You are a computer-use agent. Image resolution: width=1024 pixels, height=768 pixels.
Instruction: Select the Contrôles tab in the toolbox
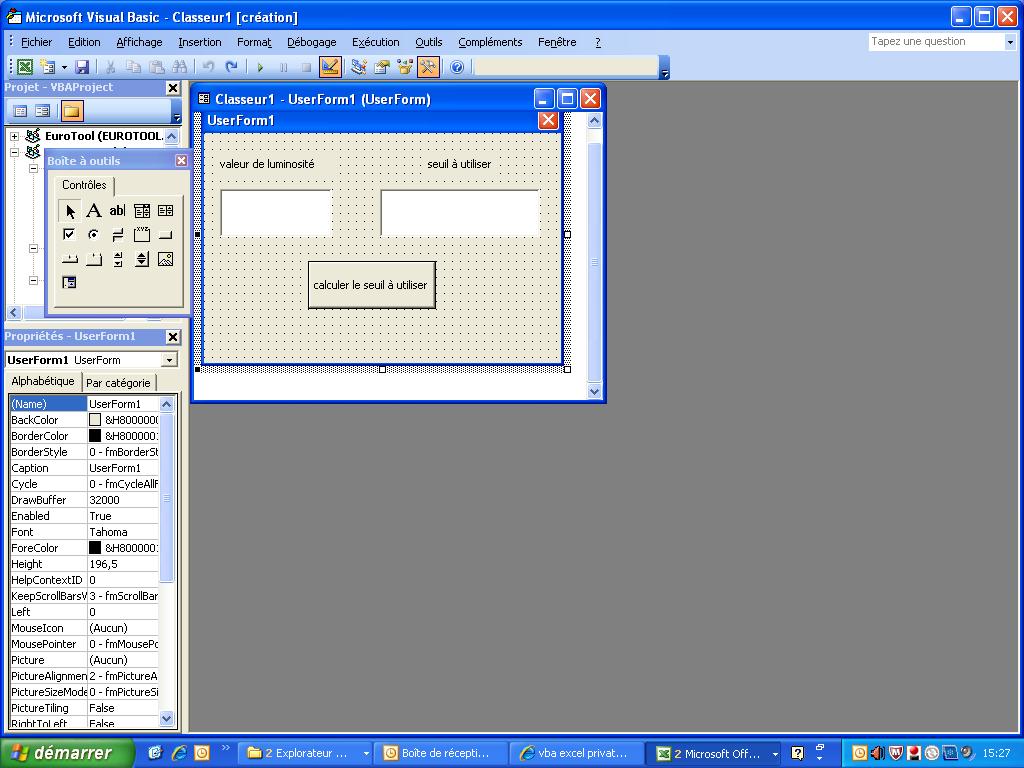click(84, 185)
